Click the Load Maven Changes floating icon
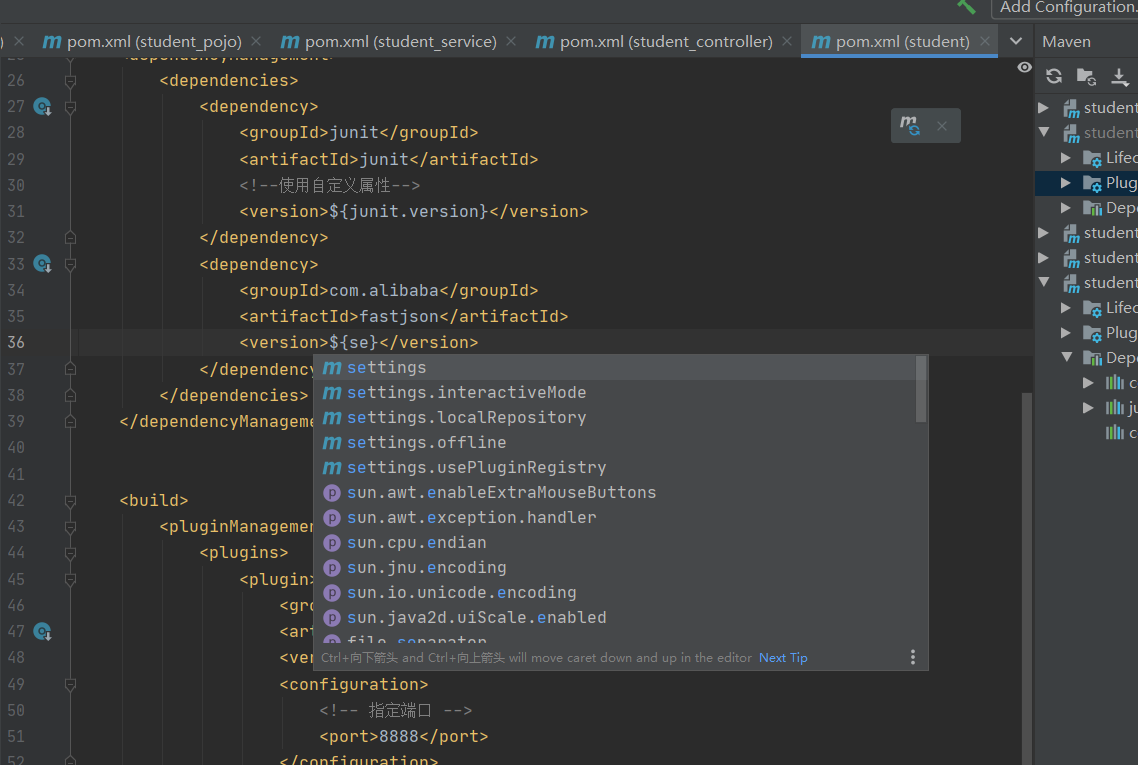The height and width of the screenshot is (765, 1138). pyautogui.click(x=910, y=126)
